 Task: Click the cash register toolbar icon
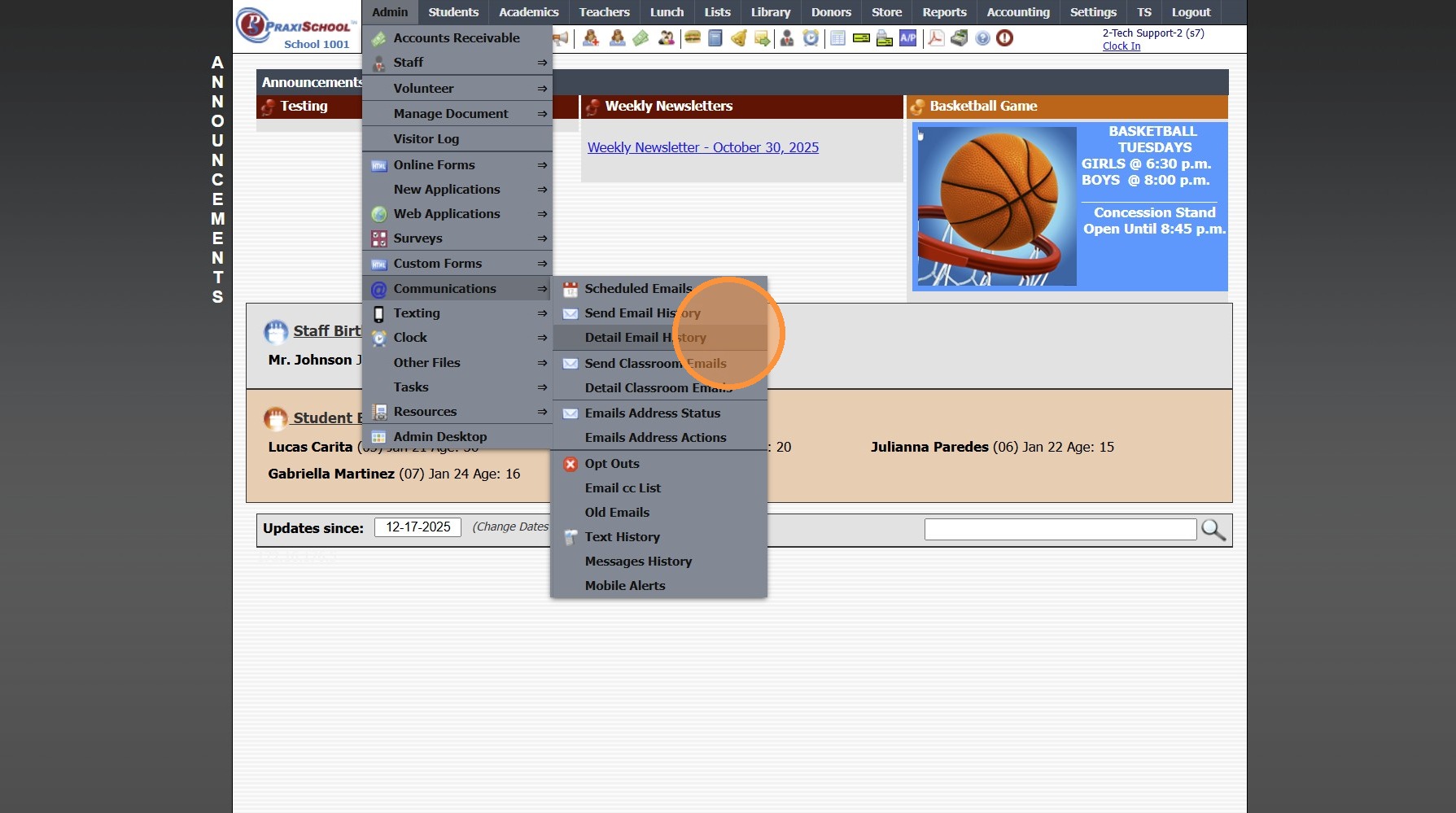(960, 38)
